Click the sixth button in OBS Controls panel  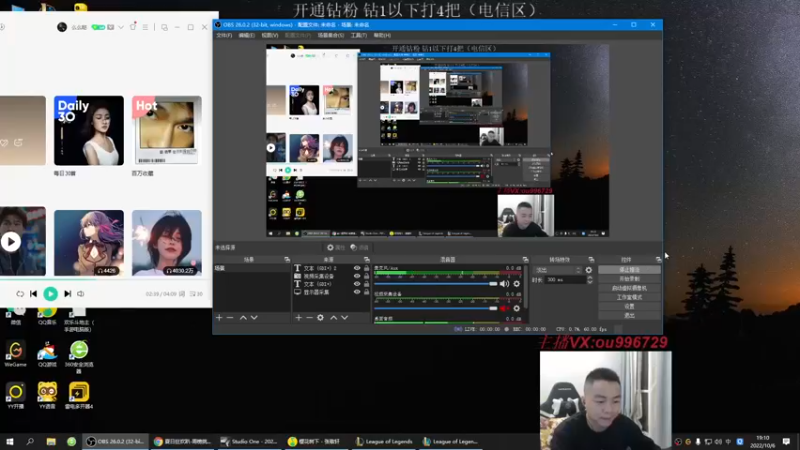629,315
